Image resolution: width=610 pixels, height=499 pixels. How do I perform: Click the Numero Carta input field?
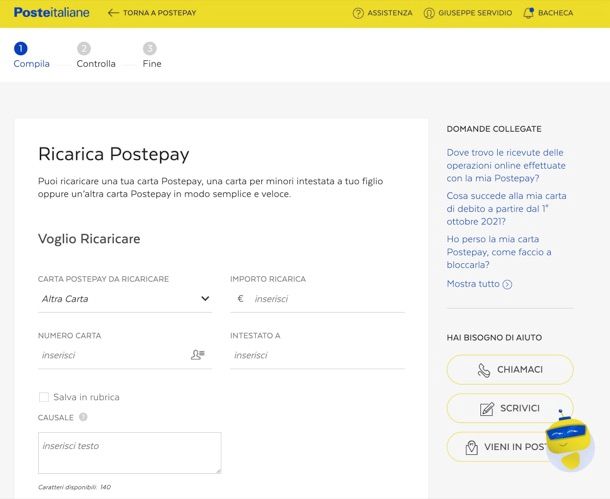pyautogui.click(x=125, y=355)
